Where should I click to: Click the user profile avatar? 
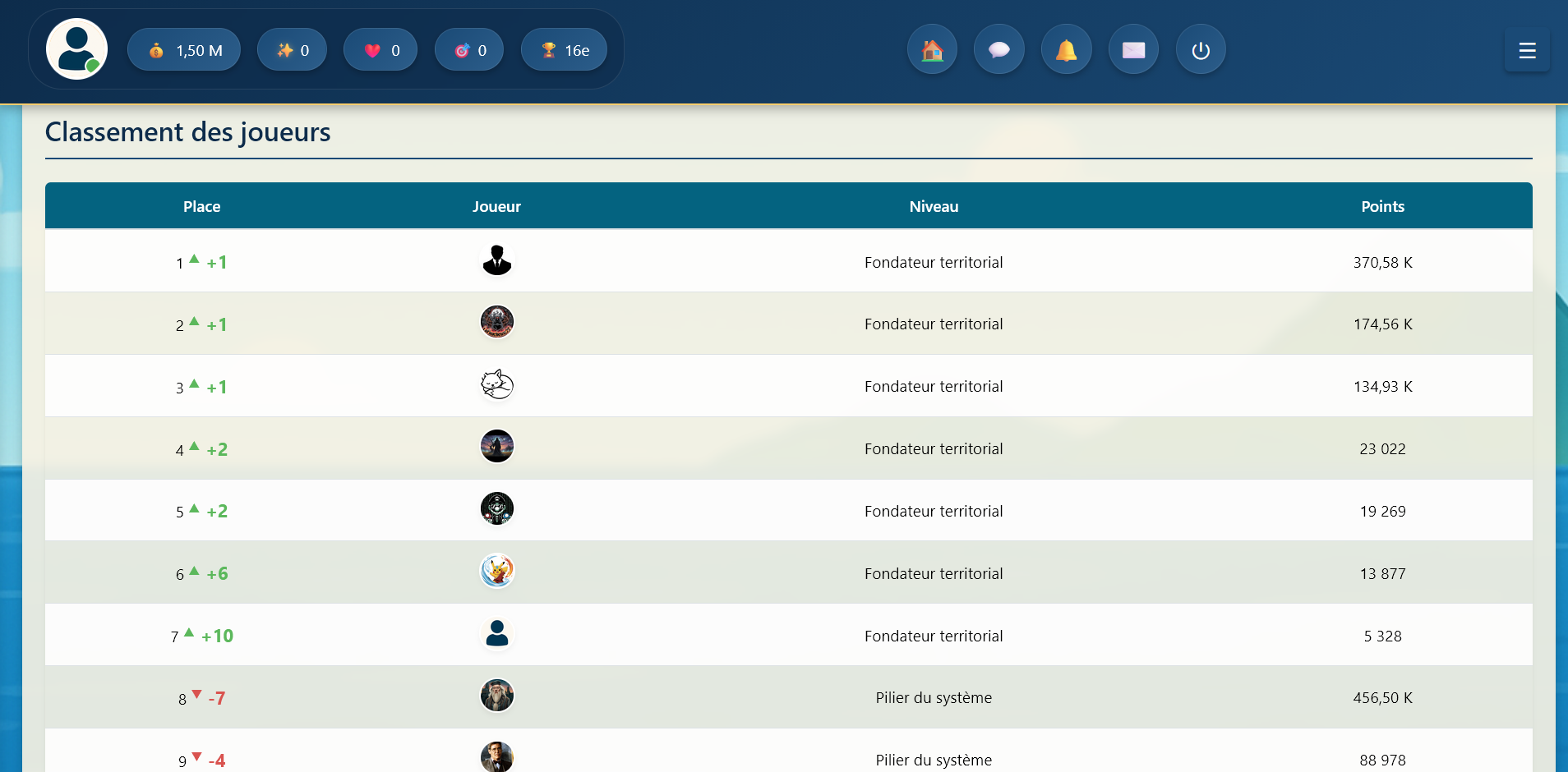coord(76,49)
